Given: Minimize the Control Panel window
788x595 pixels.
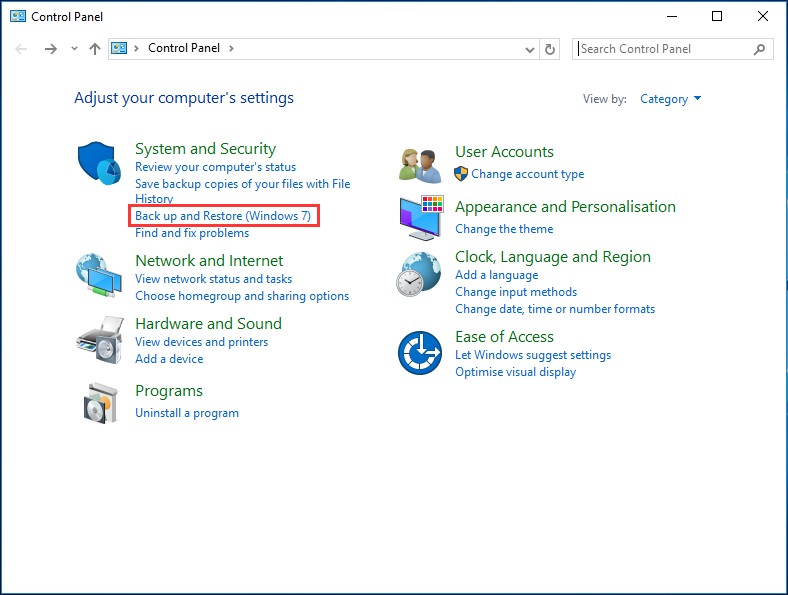Looking at the screenshot, I should click(x=671, y=17).
